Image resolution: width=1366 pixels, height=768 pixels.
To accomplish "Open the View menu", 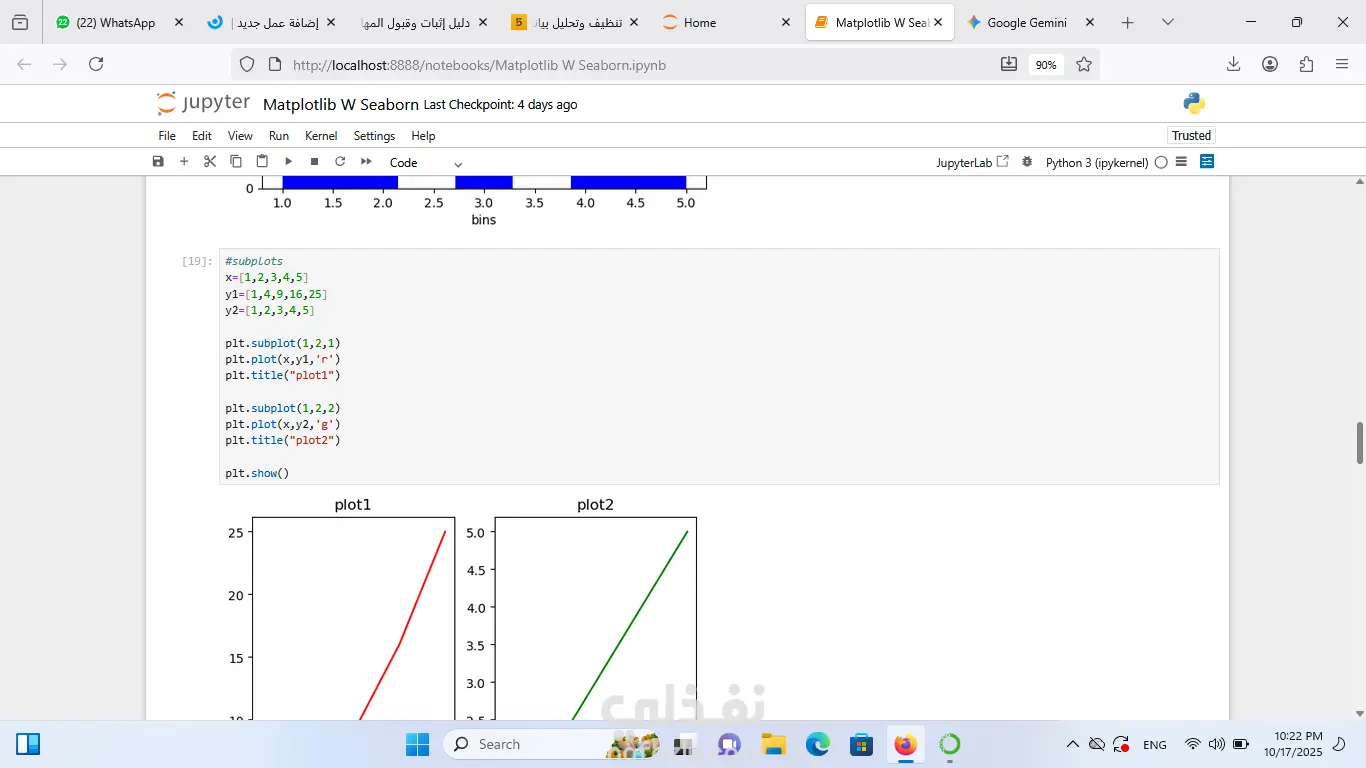I will [x=240, y=136].
